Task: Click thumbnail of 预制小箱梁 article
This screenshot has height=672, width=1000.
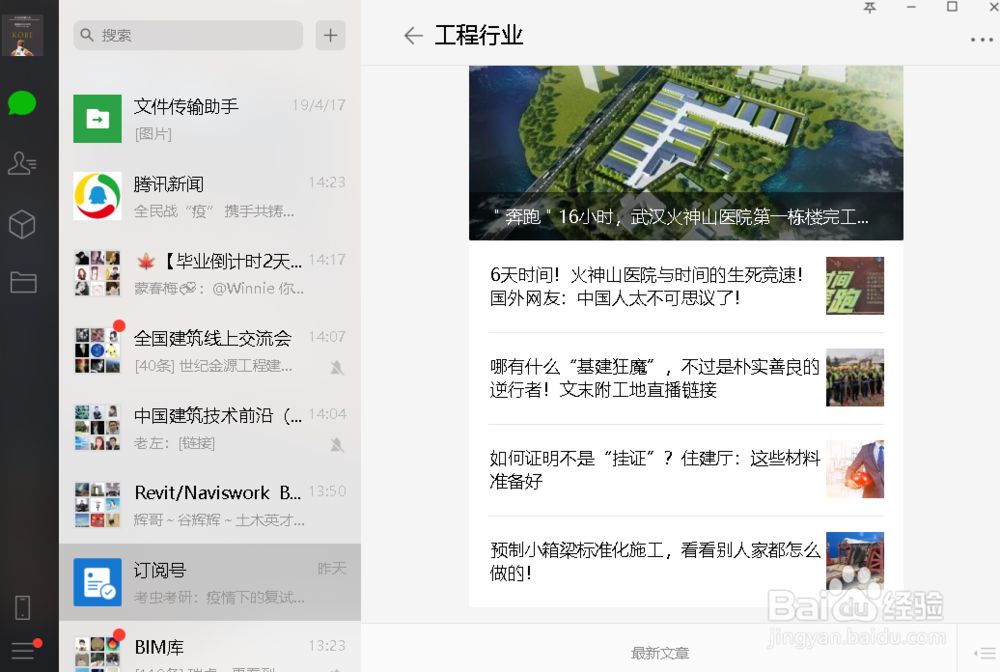Action: point(855,561)
